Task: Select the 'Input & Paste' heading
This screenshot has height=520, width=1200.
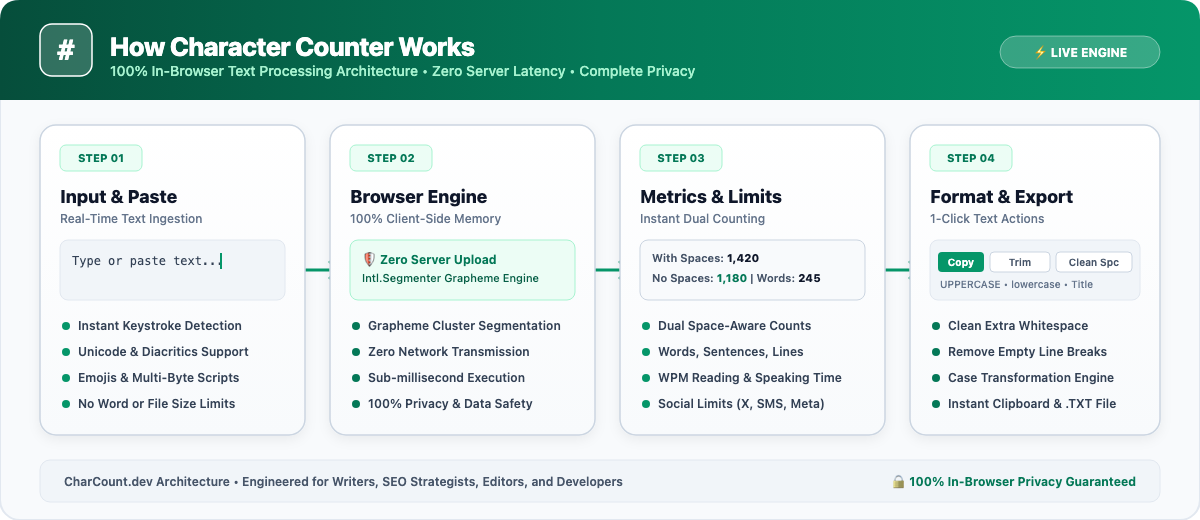Action: click(118, 196)
